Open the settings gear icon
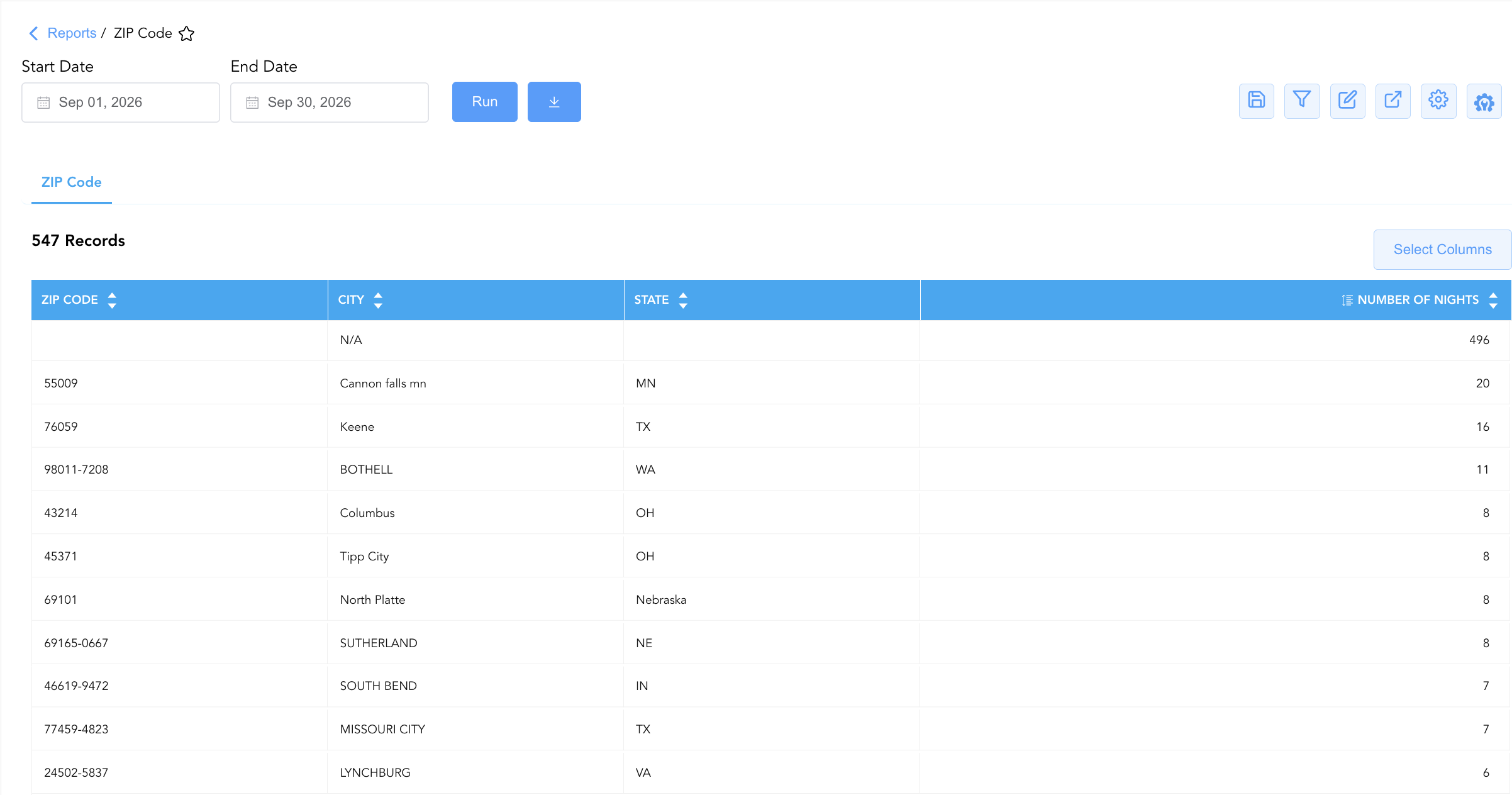Screen dimensions: 1512x795 (x=1438, y=101)
